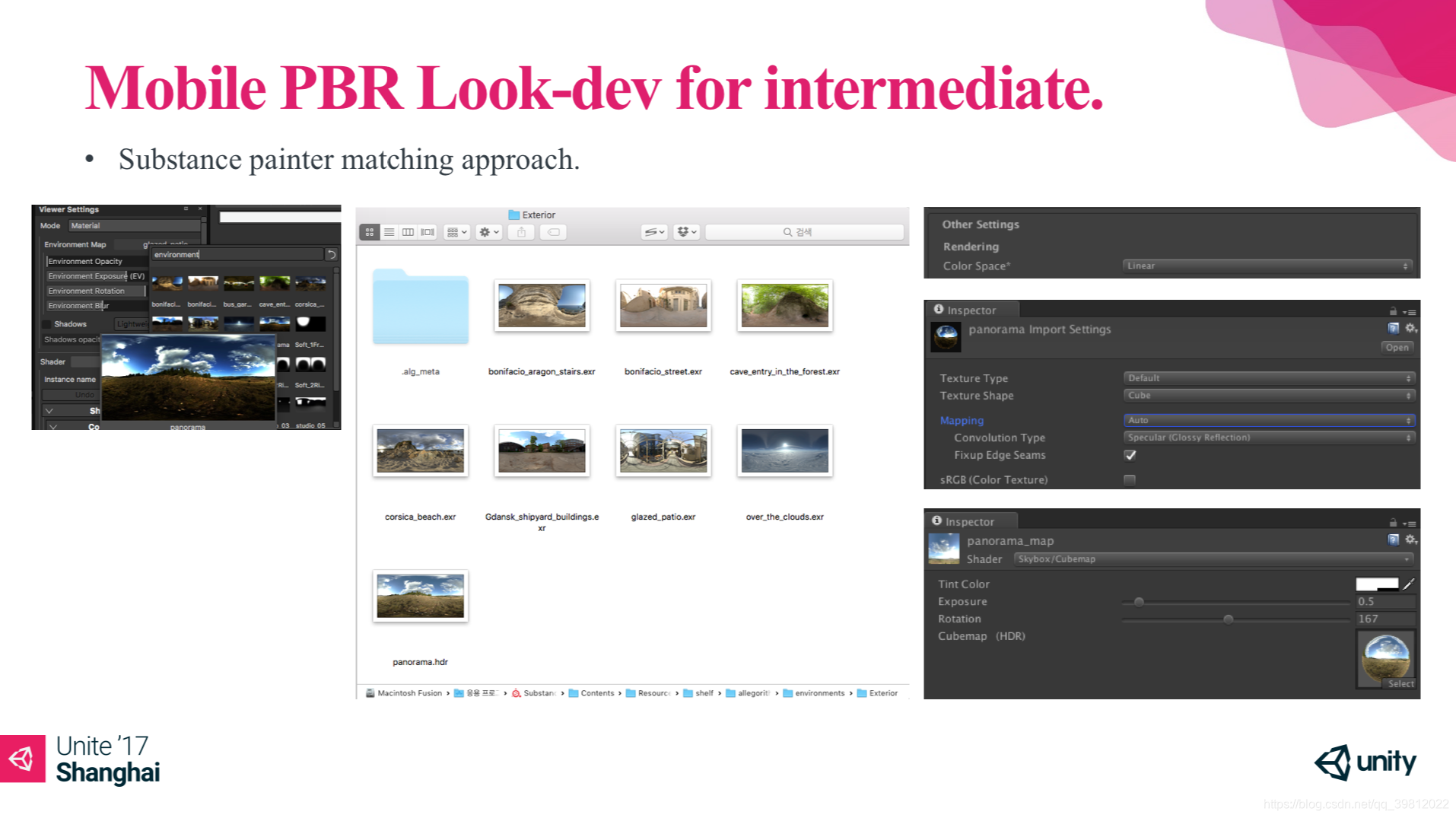The width and height of the screenshot is (1456, 818).
Task: Click the environment search reset icon
Action: pyautogui.click(x=332, y=255)
